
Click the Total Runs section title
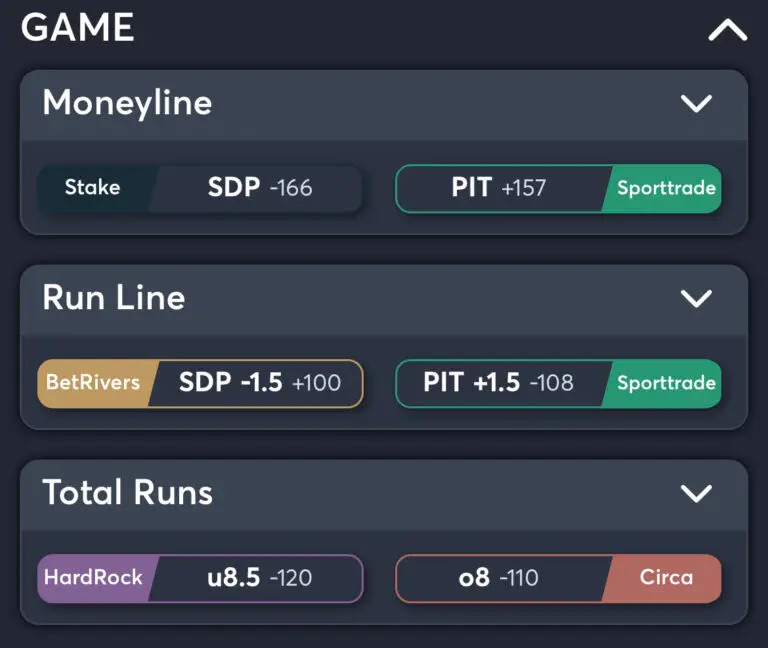[x=127, y=492]
